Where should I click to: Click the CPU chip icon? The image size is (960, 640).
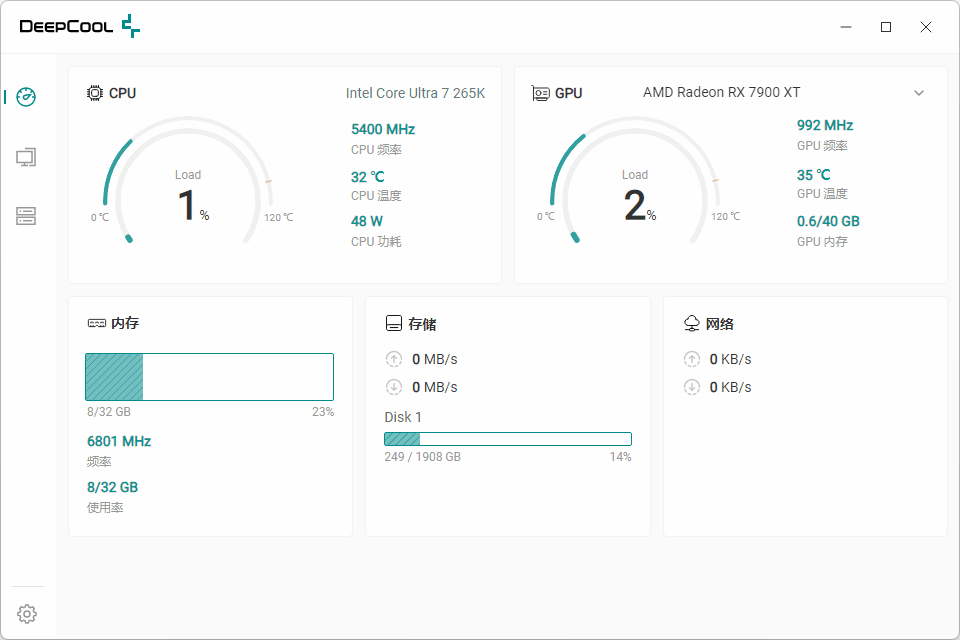pos(95,93)
